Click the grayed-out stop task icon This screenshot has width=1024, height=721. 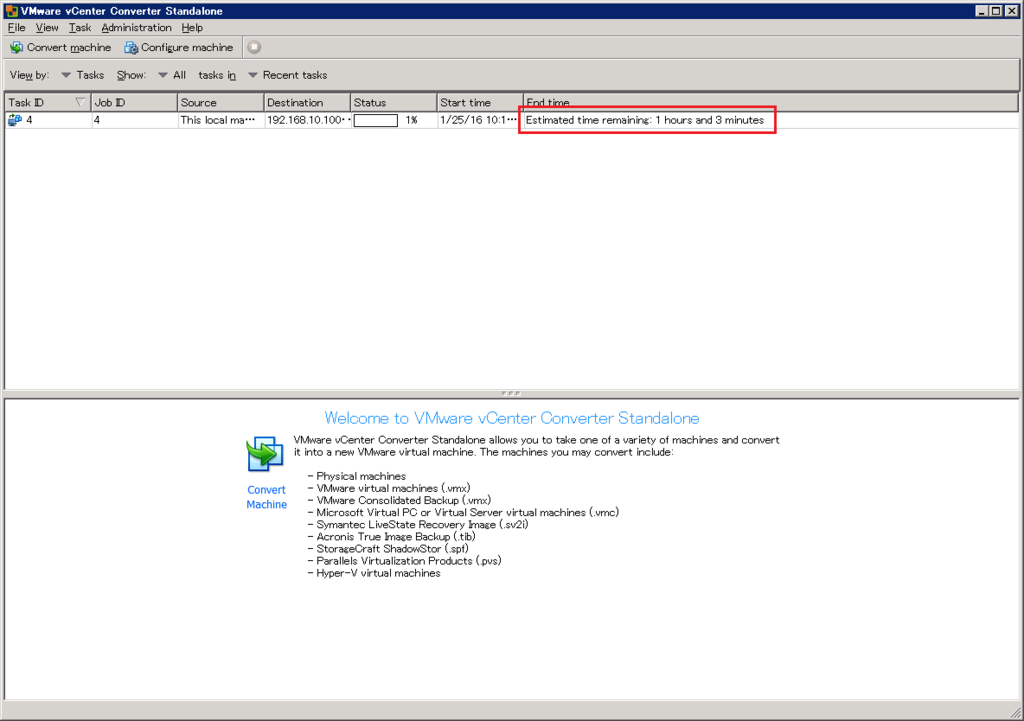pyautogui.click(x=255, y=47)
